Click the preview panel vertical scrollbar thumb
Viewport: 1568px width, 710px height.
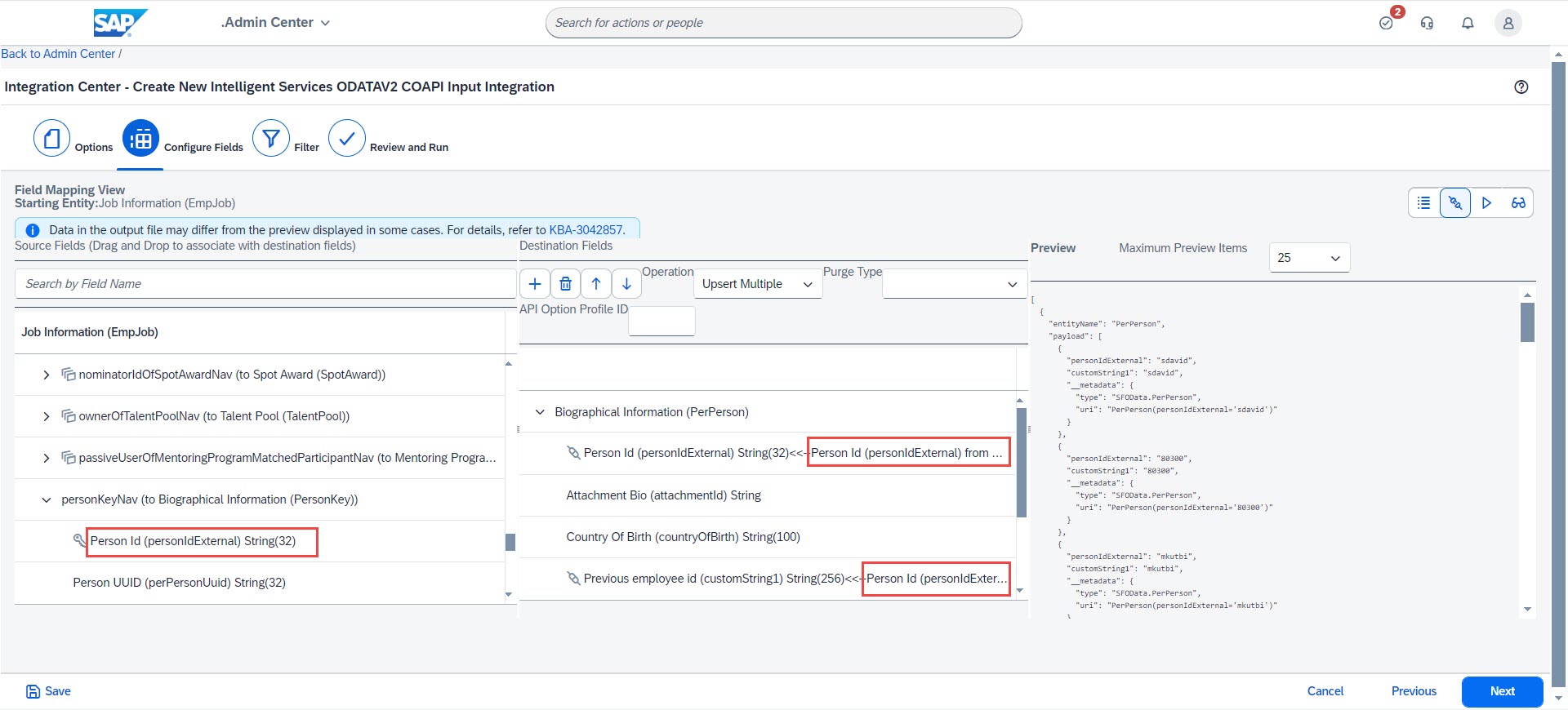[x=1527, y=322]
